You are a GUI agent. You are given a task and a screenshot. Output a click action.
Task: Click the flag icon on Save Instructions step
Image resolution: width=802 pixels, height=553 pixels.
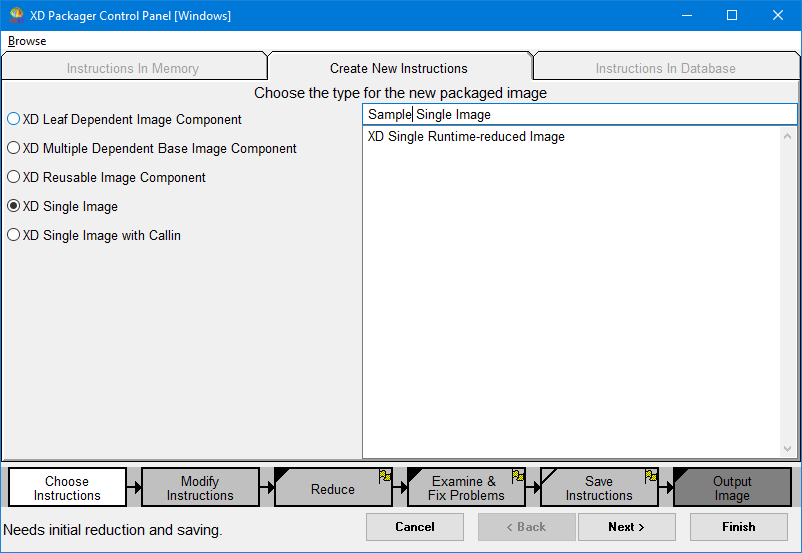click(651, 476)
